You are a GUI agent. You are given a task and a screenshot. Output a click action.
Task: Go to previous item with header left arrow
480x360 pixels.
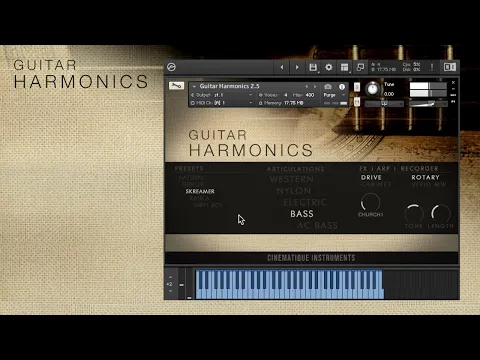pos(282,67)
